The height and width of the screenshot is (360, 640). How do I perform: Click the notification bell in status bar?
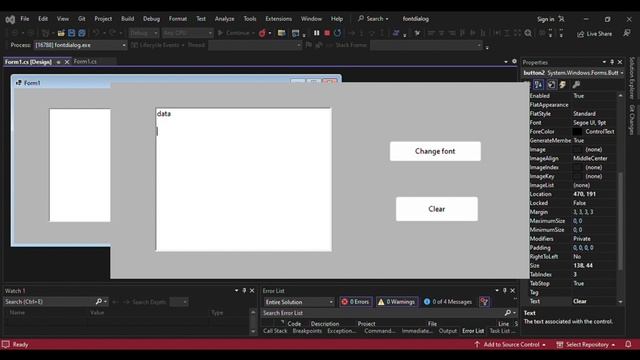tap(628, 344)
